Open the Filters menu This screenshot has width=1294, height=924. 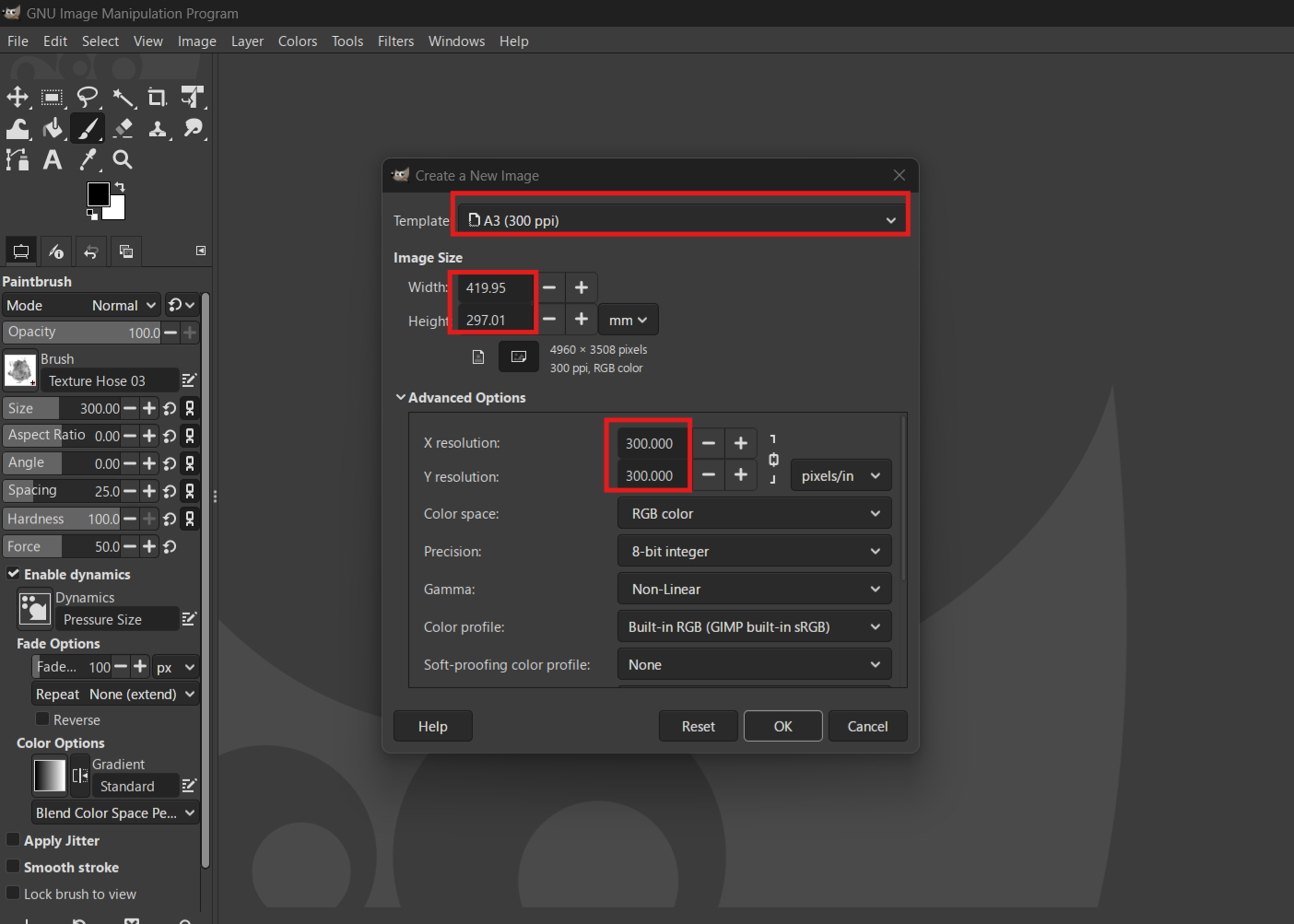point(395,41)
